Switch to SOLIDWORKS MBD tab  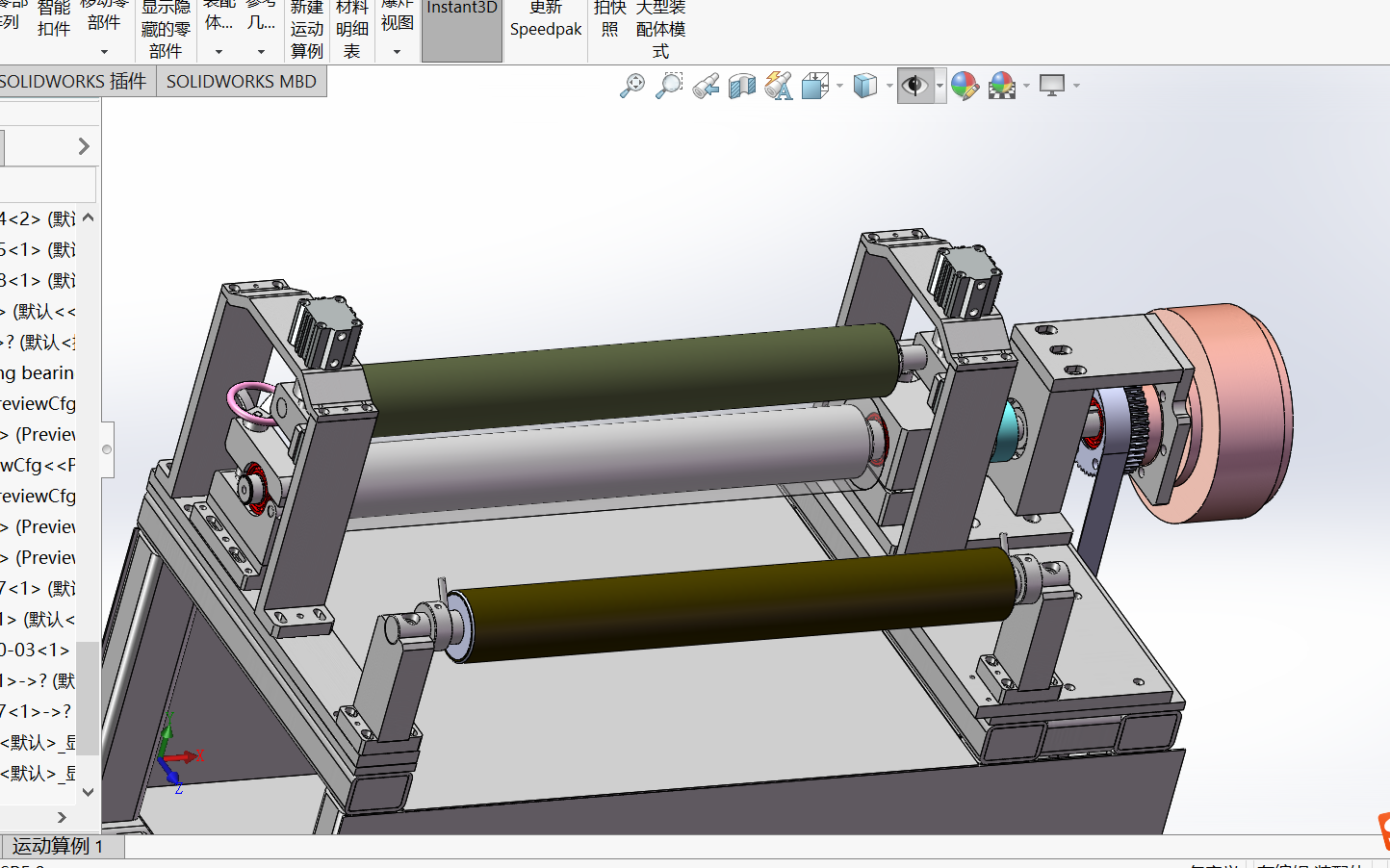[x=242, y=82]
